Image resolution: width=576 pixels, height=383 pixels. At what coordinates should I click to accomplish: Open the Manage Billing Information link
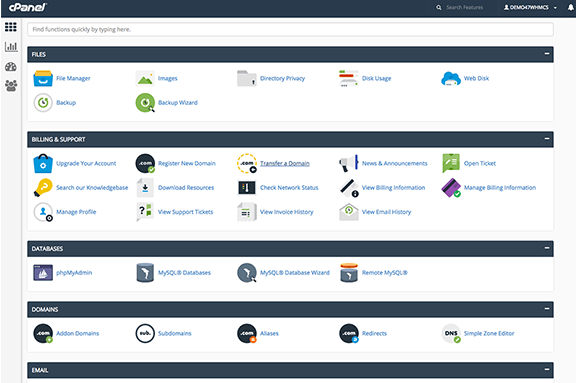500,188
